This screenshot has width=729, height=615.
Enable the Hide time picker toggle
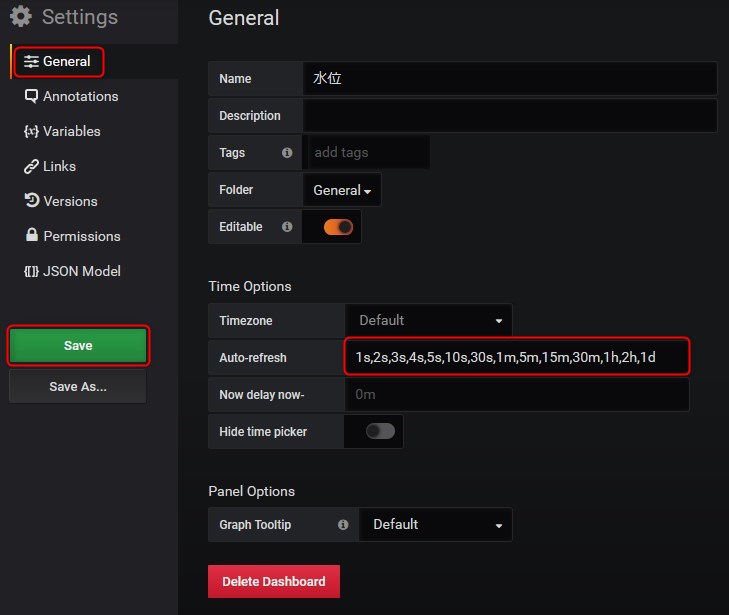tap(380, 431)
